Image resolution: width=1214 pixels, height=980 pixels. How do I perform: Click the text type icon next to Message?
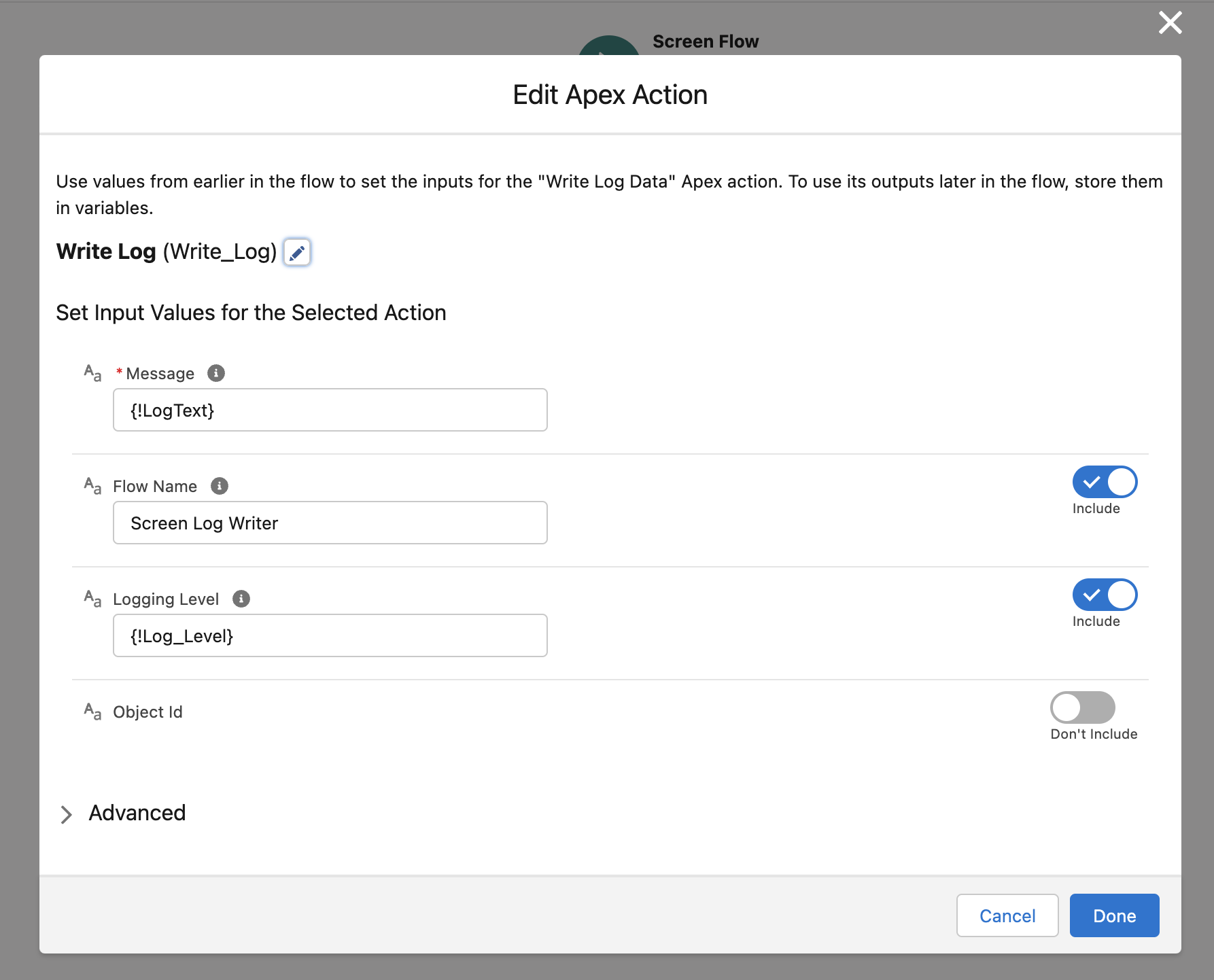point(93,373)
